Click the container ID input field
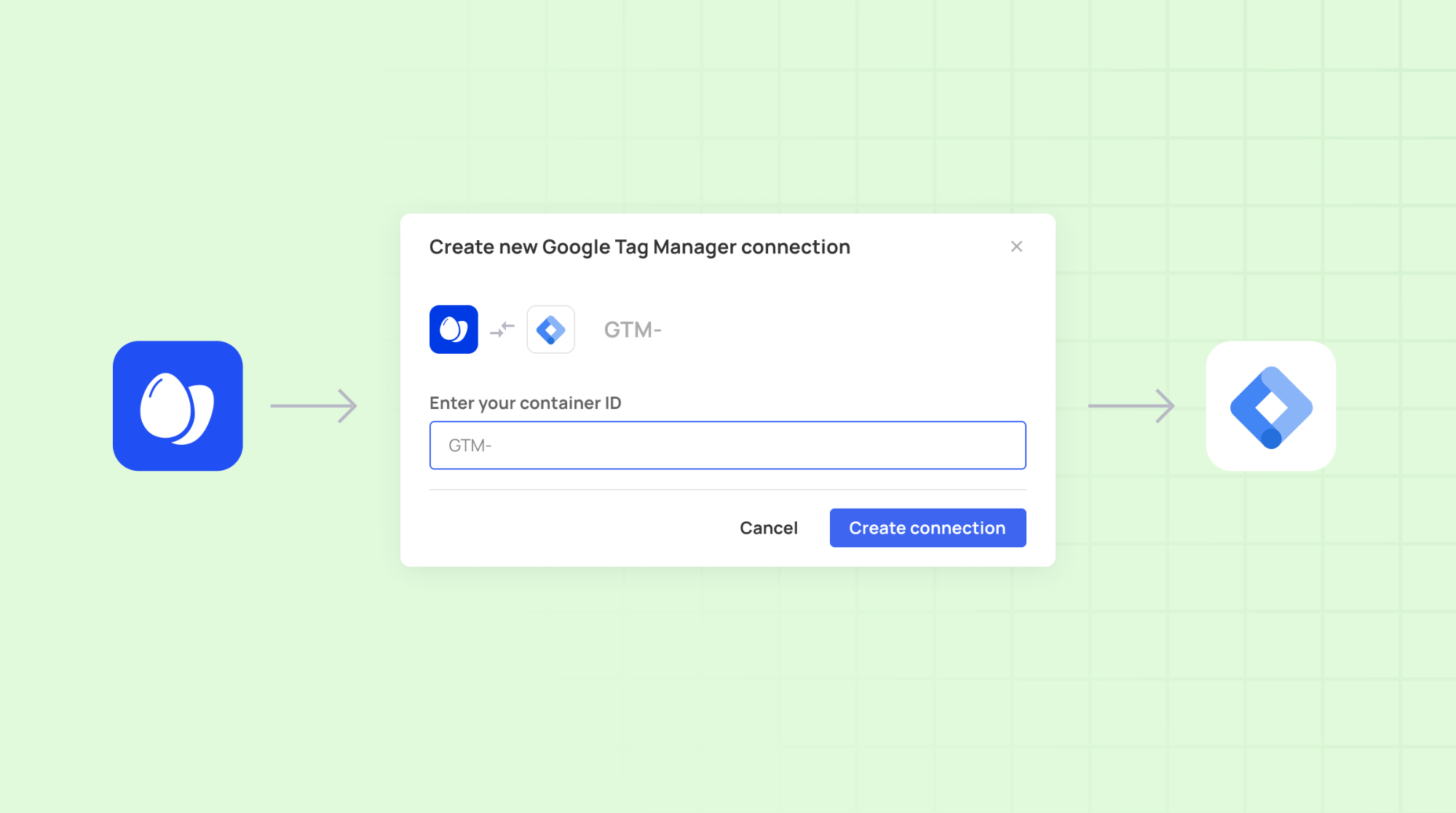This screenshot has width=1456, height=813. [727, 445]
